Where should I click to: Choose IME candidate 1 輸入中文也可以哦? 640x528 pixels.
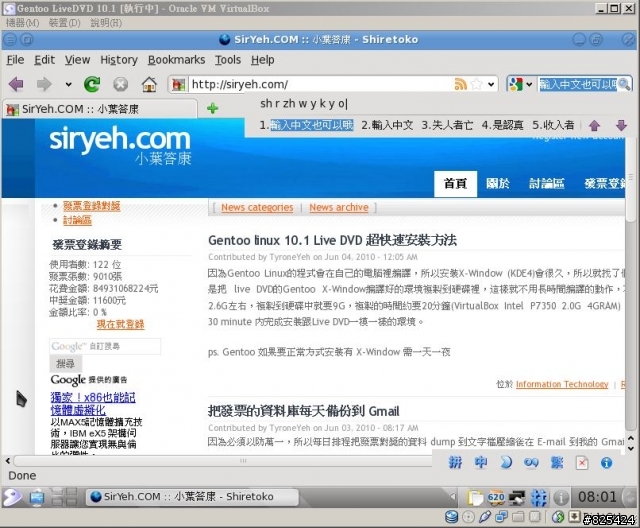pos(306,125)
